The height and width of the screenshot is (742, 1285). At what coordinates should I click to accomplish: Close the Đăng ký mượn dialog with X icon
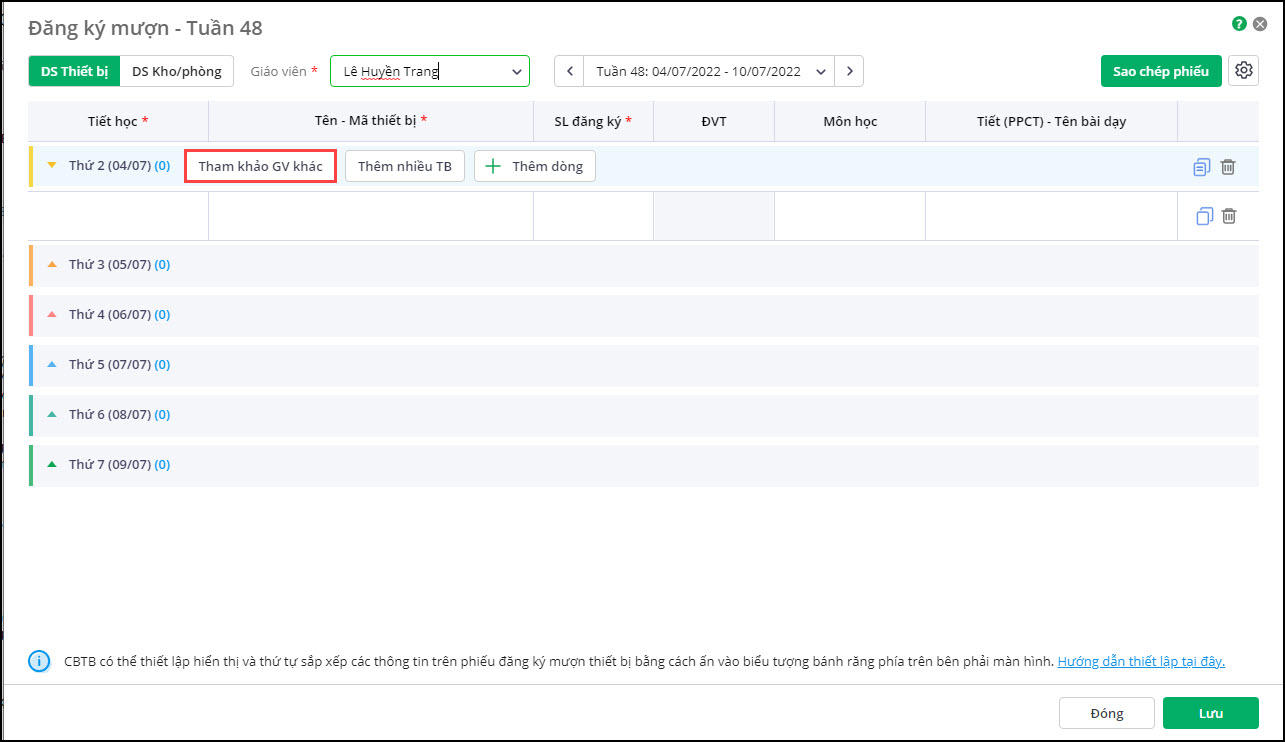[x=1260, y=24]
